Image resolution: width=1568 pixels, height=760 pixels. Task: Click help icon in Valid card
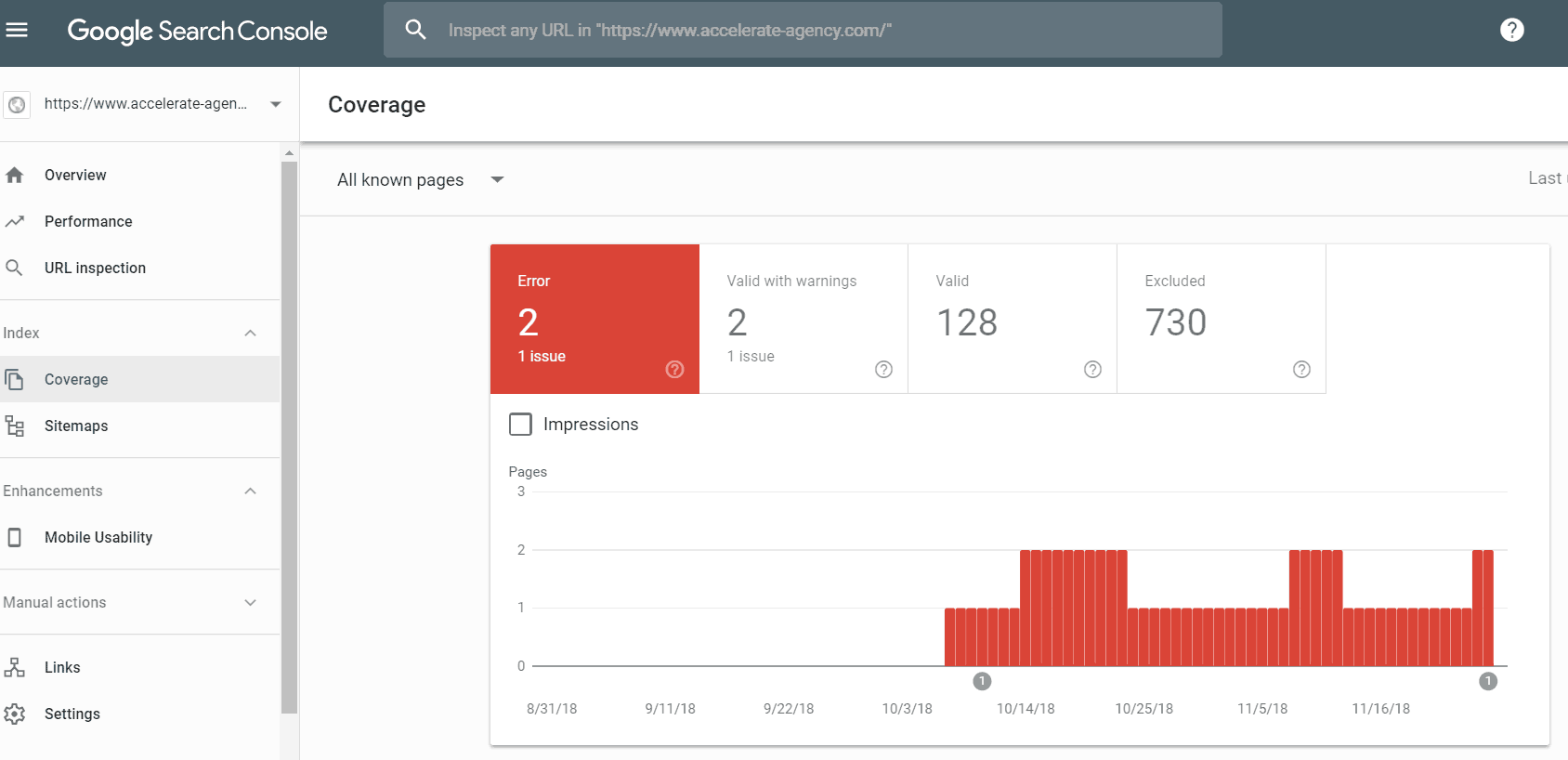click(1092, 370)
